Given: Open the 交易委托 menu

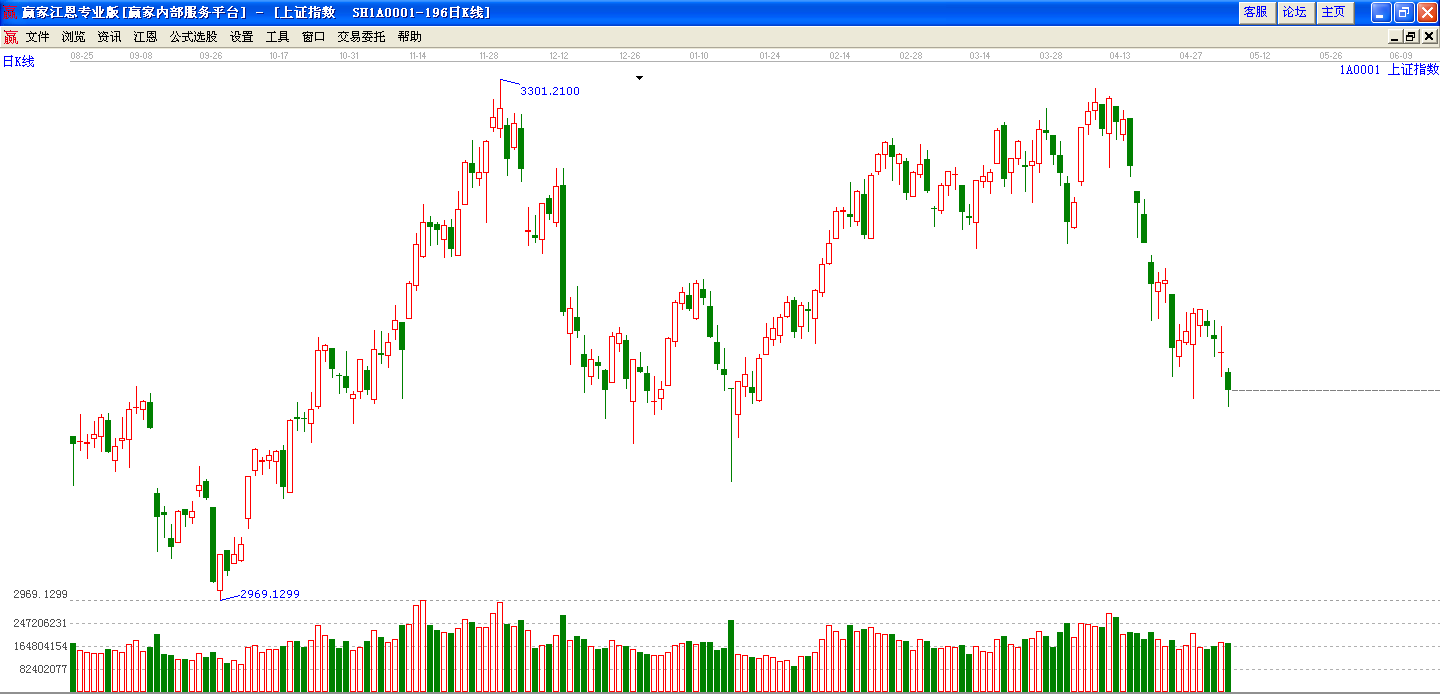Looking at the screenshot, I should 361,37.
